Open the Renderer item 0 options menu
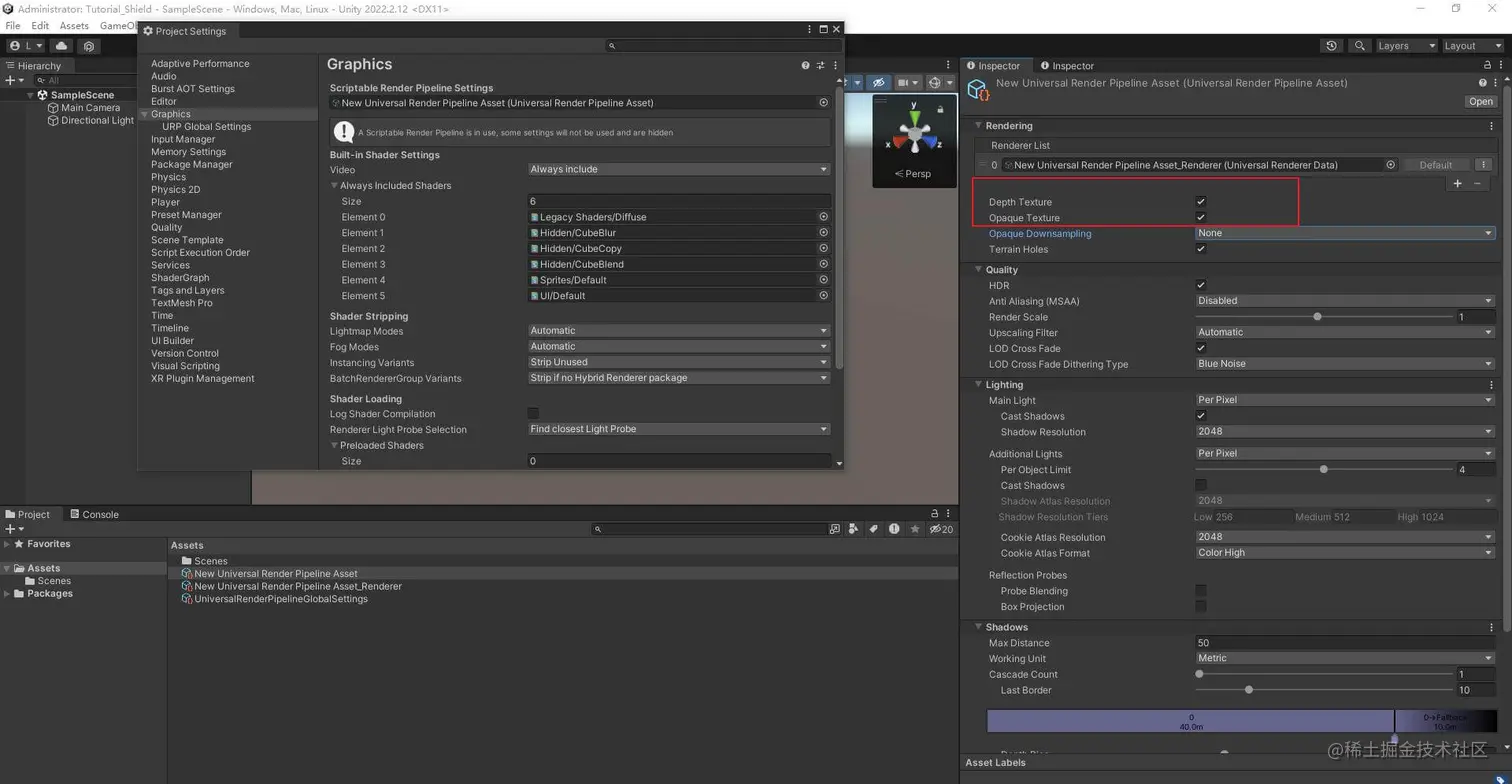 coord(1483,165)
